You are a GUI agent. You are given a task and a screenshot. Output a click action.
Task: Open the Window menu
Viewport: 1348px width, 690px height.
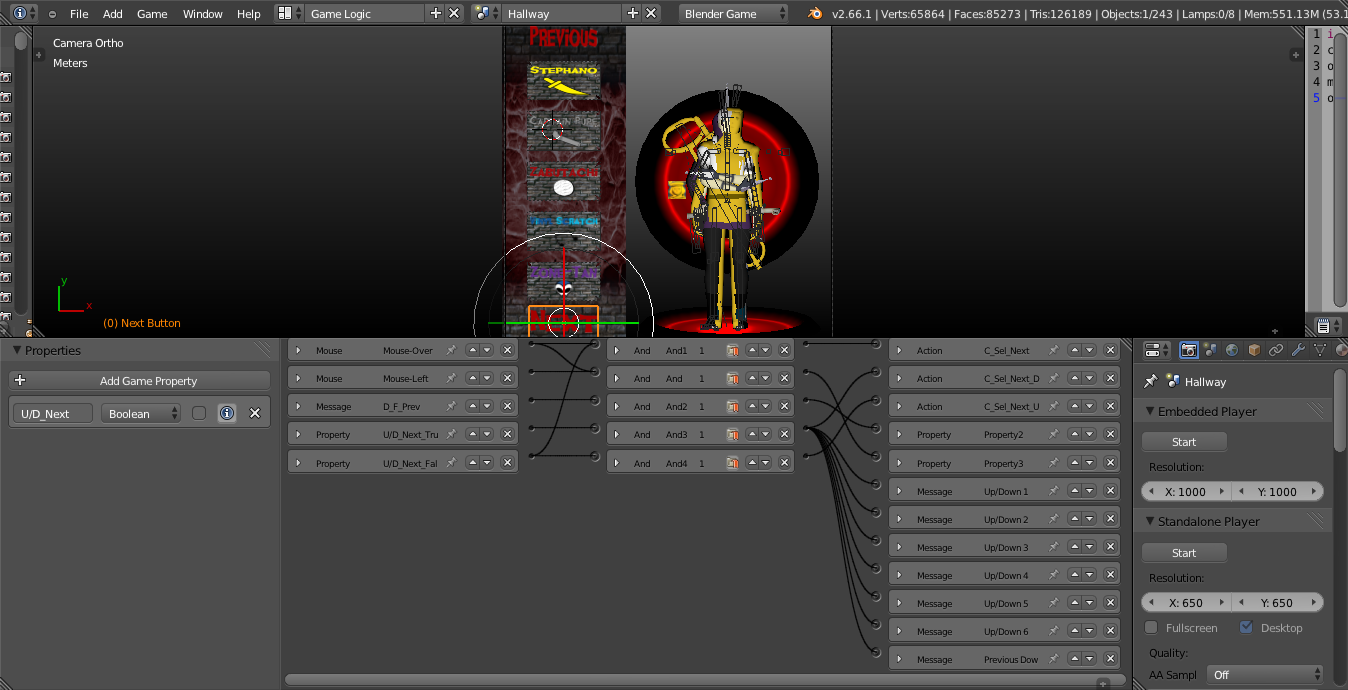pyautogui.click(x=203, y=14)
